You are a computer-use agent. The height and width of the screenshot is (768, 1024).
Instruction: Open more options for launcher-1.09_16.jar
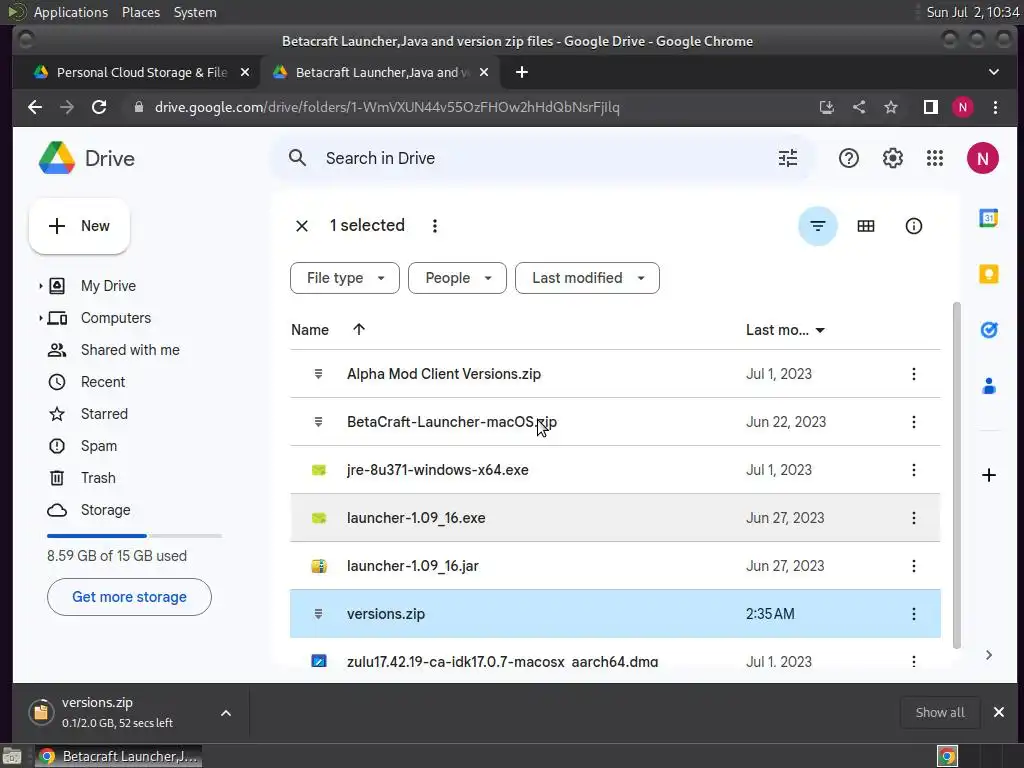(x=913, y=566)
